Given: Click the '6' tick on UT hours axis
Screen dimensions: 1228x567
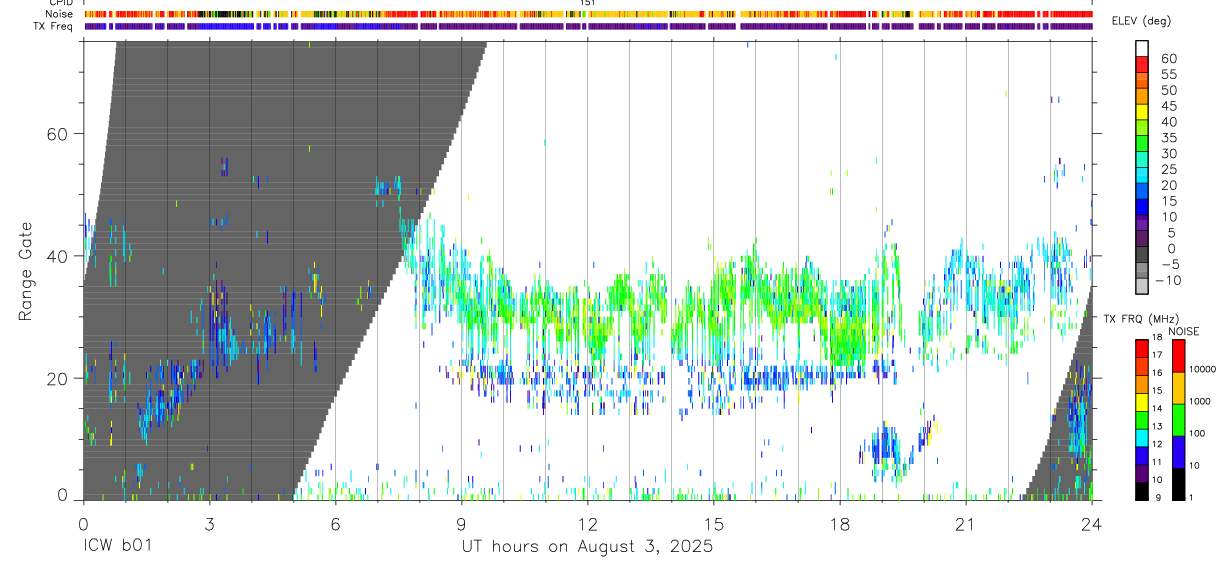Looking at the screenshot, I should click(x=335, y=524).
